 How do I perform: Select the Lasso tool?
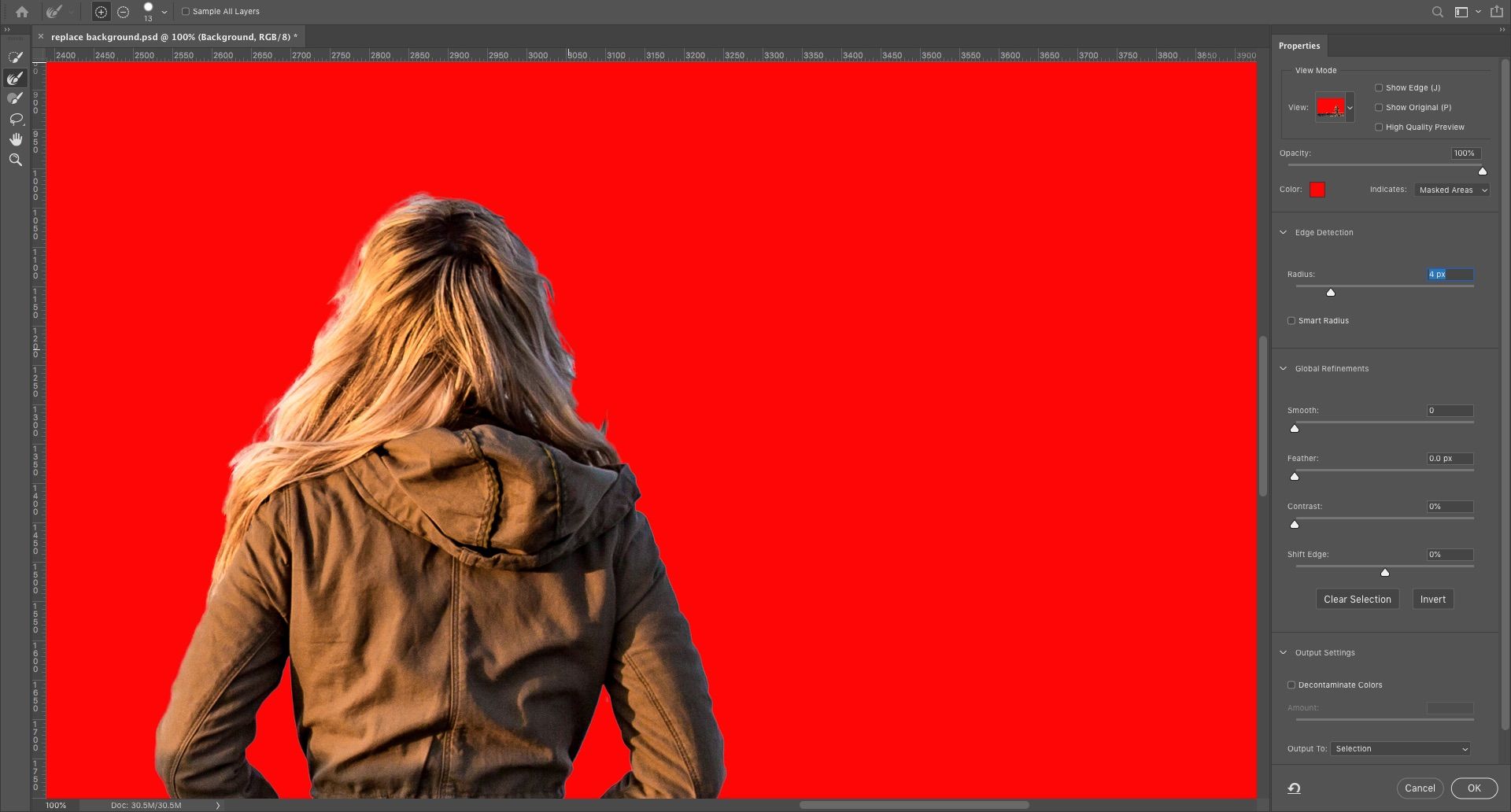(x=15, y=119)
